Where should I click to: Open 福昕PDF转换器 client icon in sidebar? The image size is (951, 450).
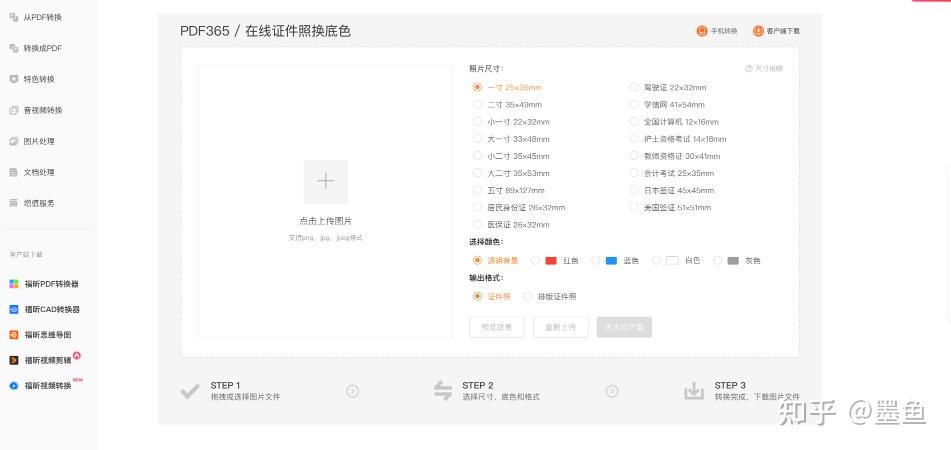[14, 284]
